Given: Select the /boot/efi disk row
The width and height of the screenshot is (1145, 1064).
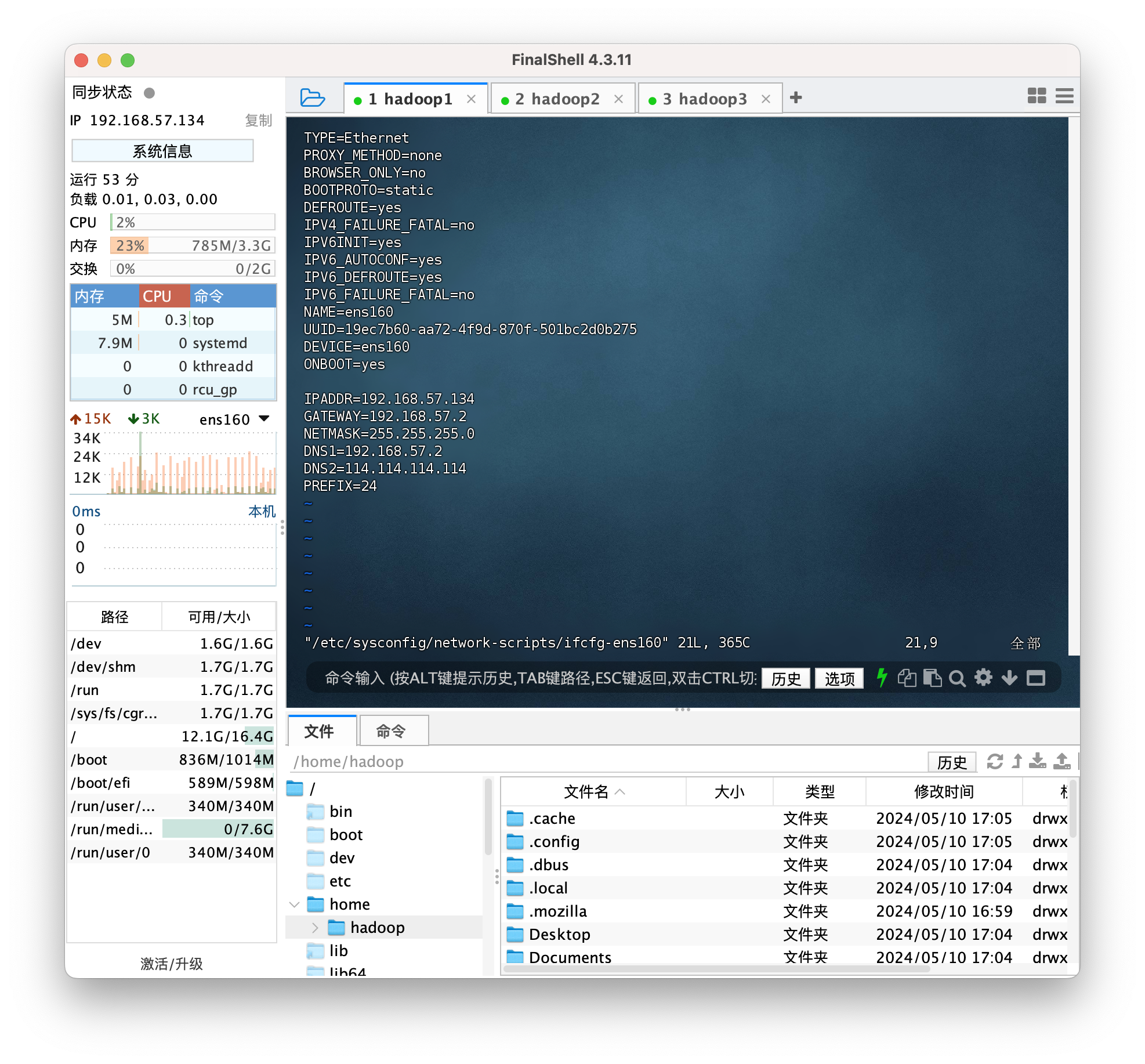Looking at the screenshot, I should (x=172, y=783).
